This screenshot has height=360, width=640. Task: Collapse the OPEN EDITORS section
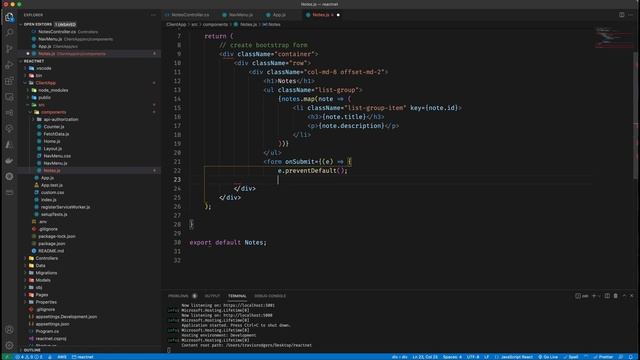pyautogui.click(x=38, y=24)
